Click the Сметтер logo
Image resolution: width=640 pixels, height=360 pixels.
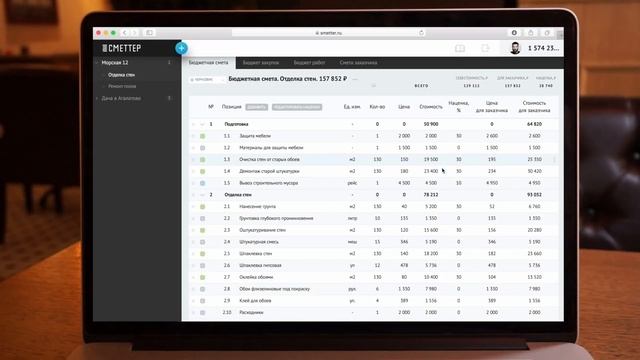pos(122,48)
